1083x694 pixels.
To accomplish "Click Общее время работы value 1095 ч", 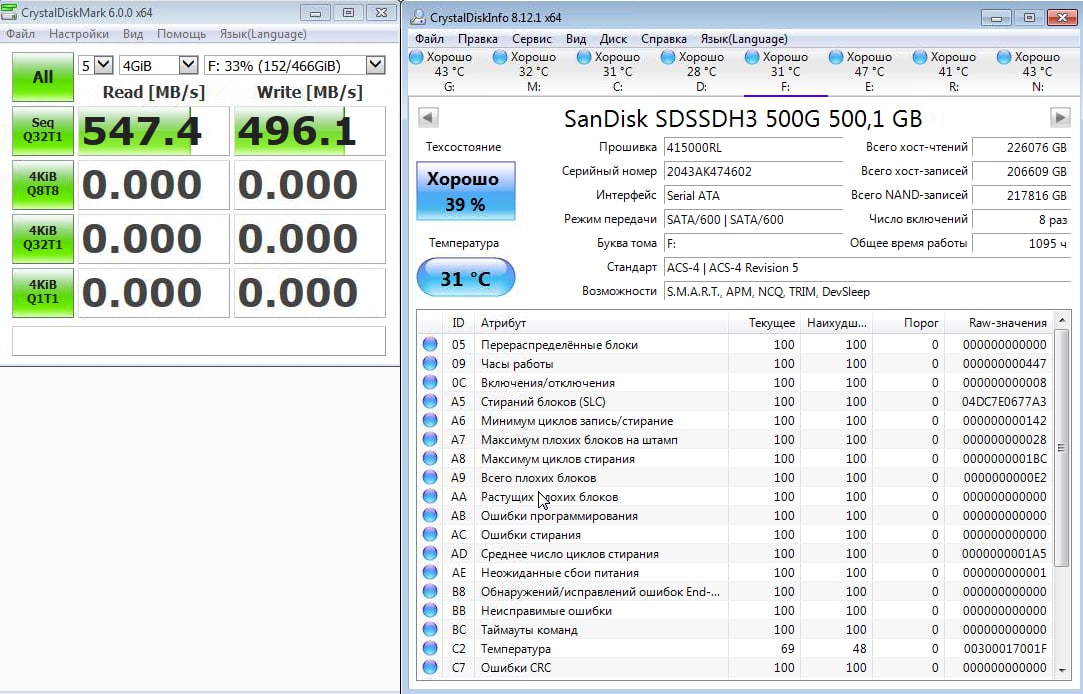I will tap(1021, 243).
